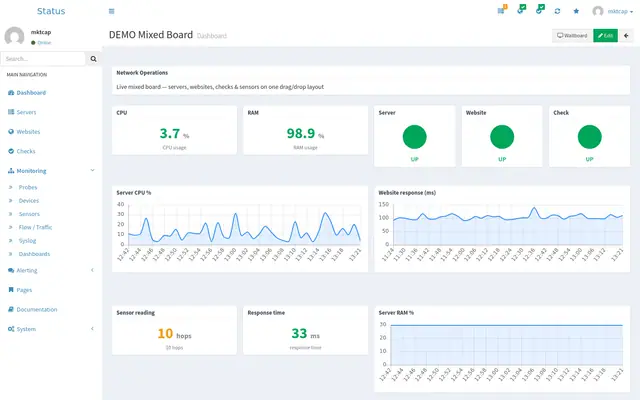The width and height of the screenshot is (640, 400).
Task: Click the Server CPU % line chart area
Action: (244, 224)
